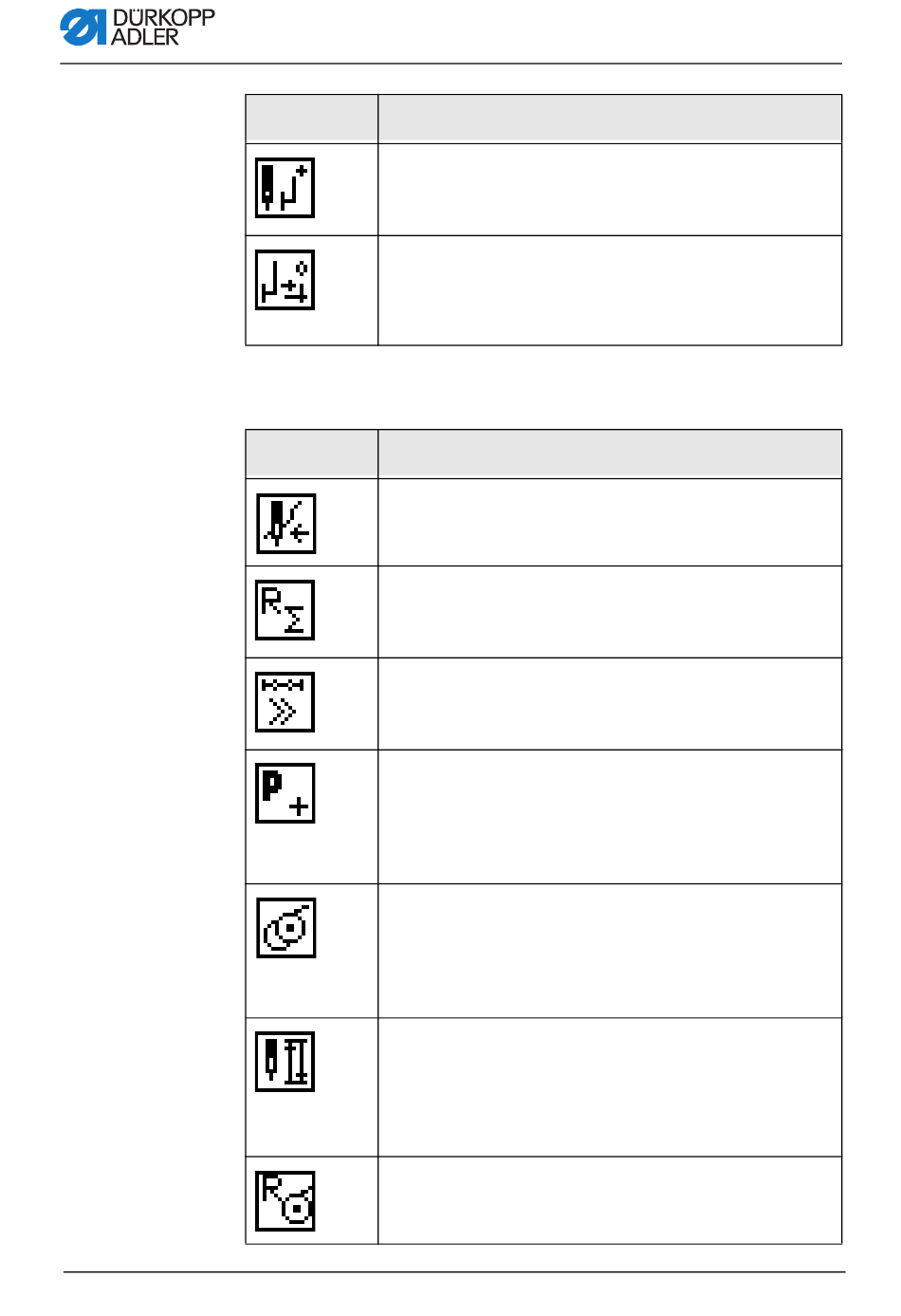This screenshot has height=1316, width=901.
Task: Click the second table's wide gray header cell
Action: 610,454
